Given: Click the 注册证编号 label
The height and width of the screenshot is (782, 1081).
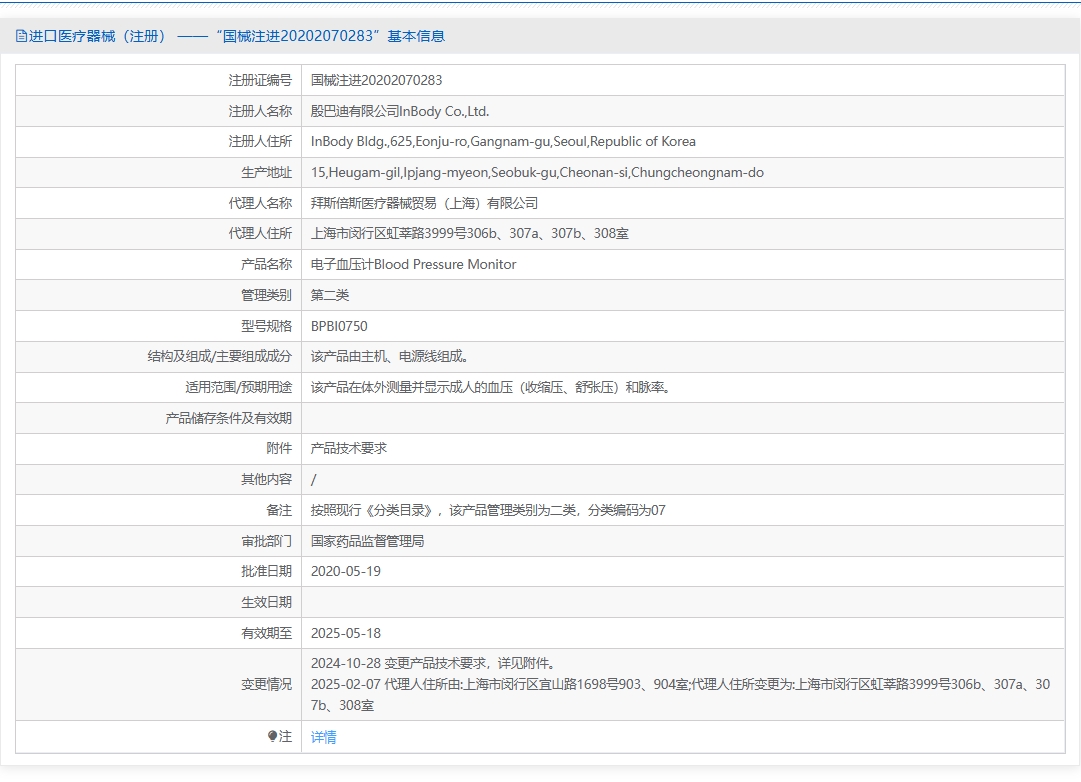Looking at the screenshot, I should 260,80.
